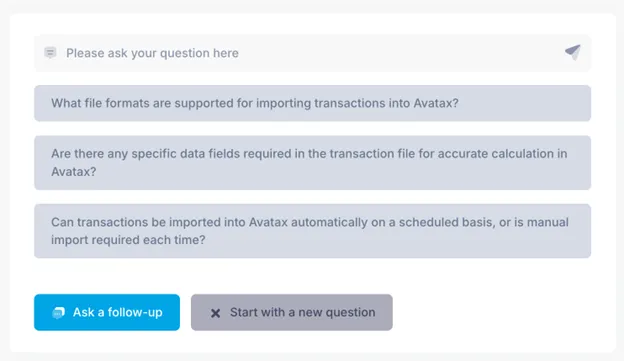Open the 'Are there any specific data fields' question
624x361 pixels.
pos(312,162)
